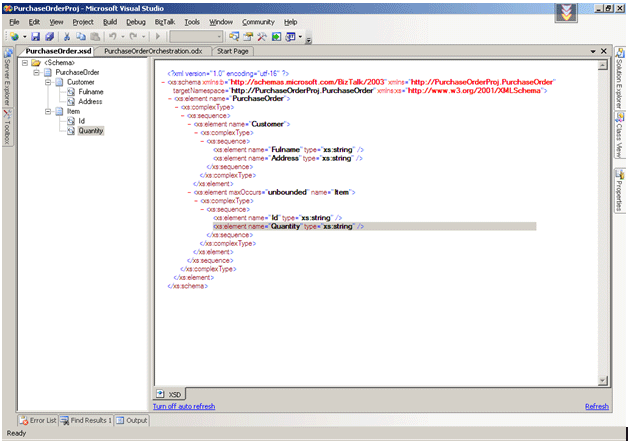The image size is (629, 444).
Task: Open the solution configuration combo box
Action: (x=195, y=36)
